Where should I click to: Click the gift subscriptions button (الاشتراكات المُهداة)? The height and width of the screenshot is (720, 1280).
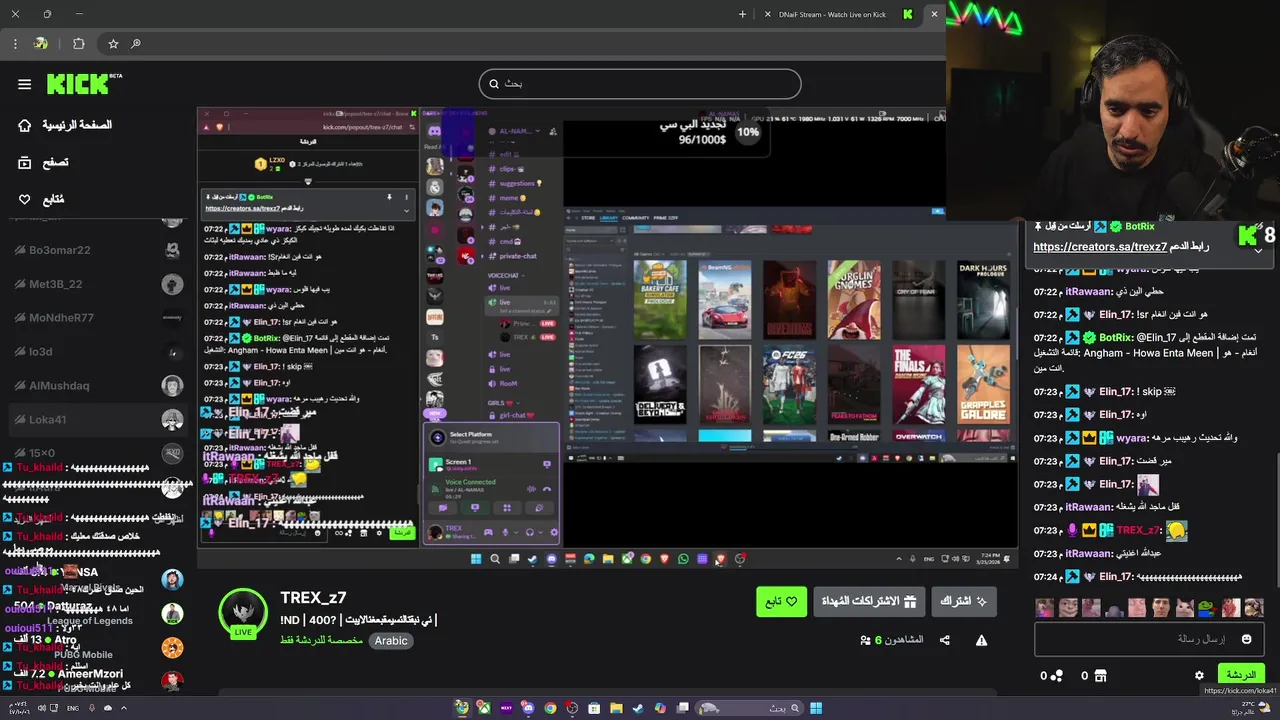[x=869, y=601]
